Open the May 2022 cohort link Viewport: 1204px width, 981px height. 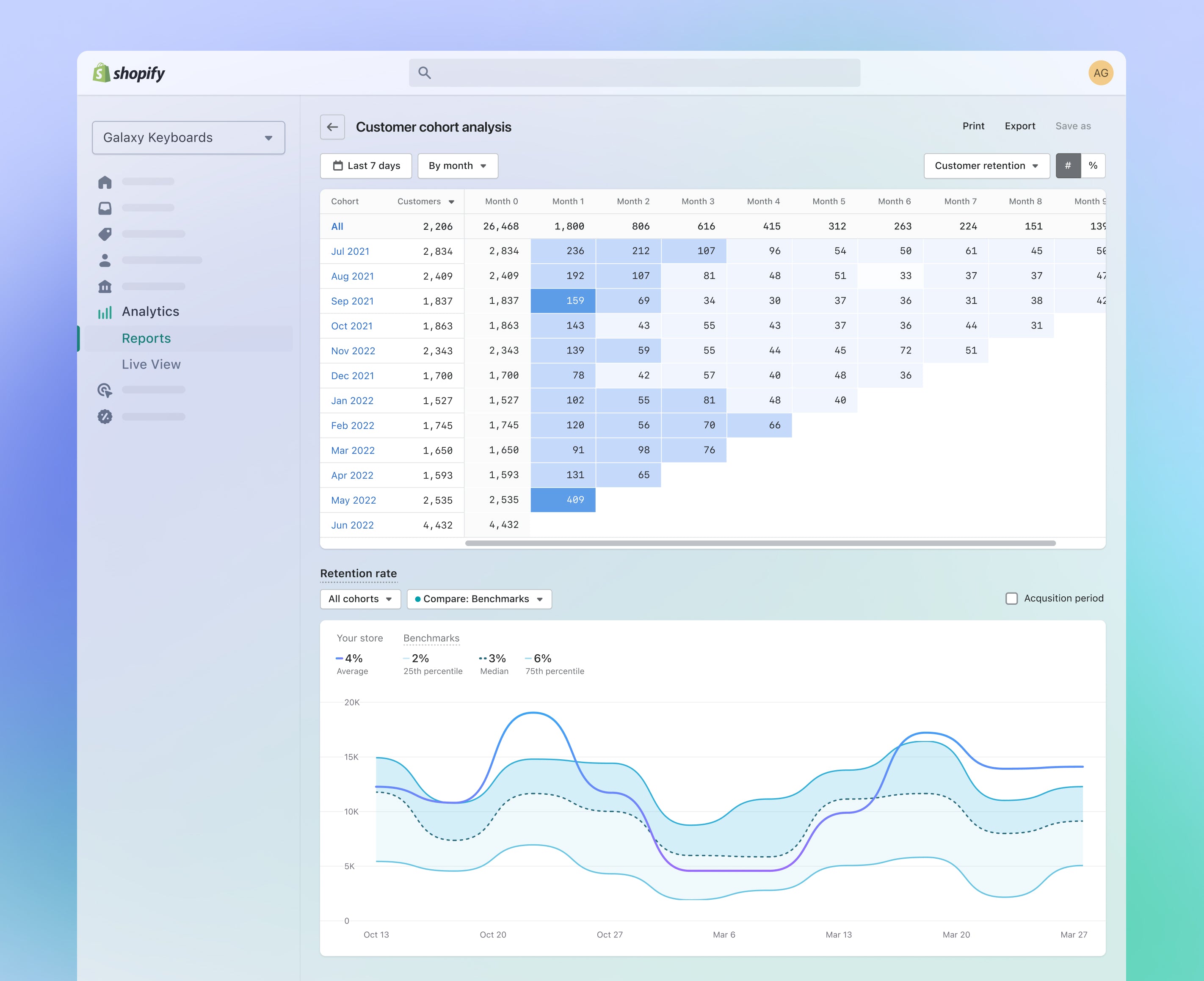coord(353,500)
